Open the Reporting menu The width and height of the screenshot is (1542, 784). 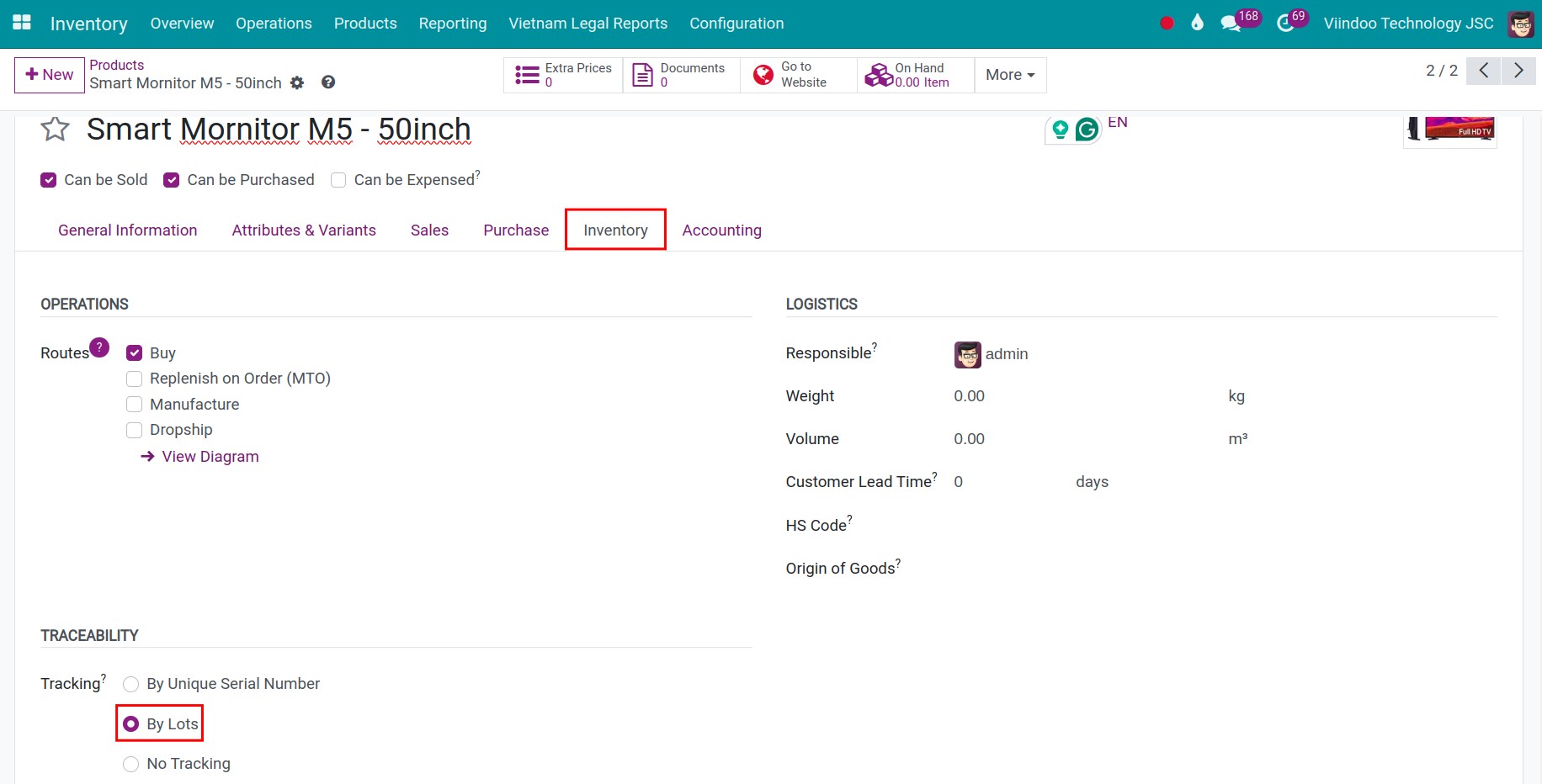click(x=453, y=24)
